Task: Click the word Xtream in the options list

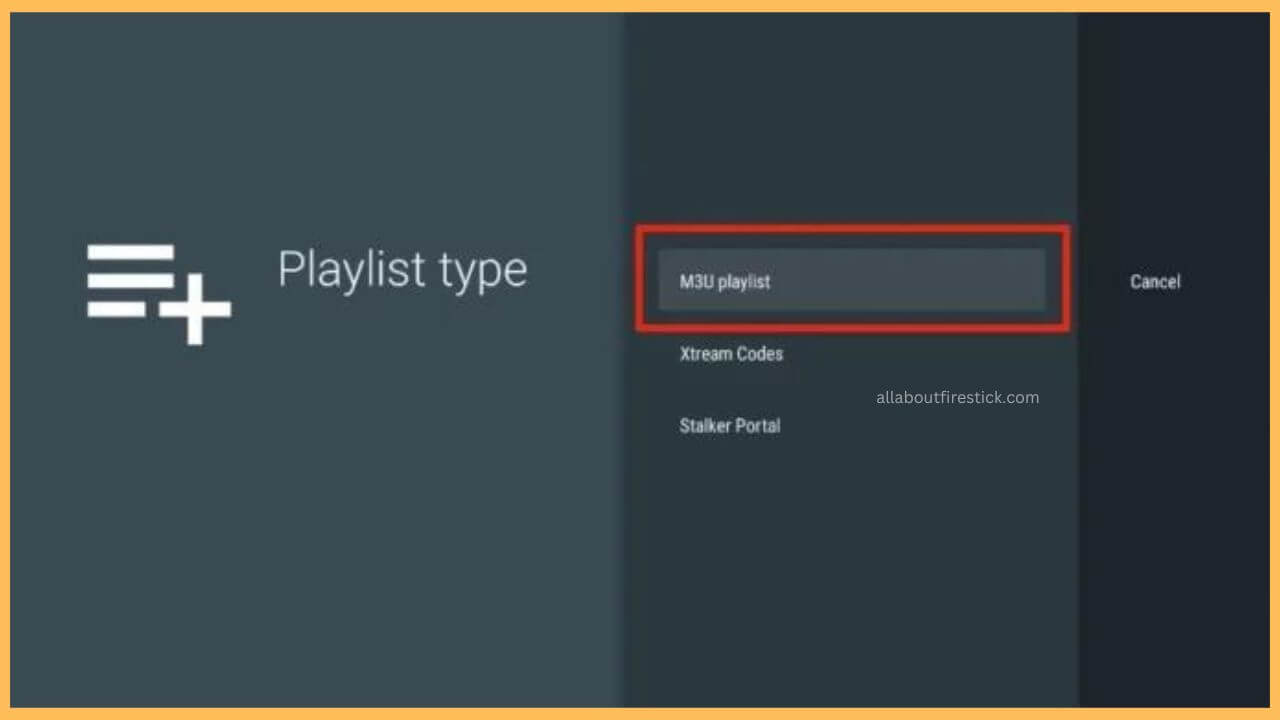Action: [x=705, y=354]
